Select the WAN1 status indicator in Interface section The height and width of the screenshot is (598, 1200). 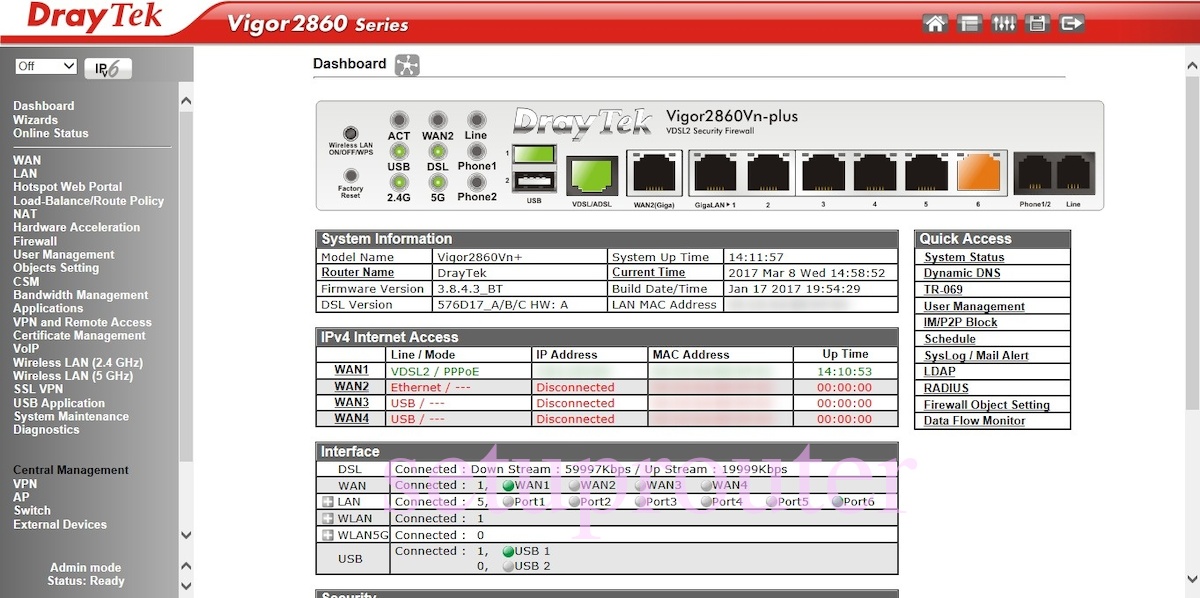tap(510, 485)
